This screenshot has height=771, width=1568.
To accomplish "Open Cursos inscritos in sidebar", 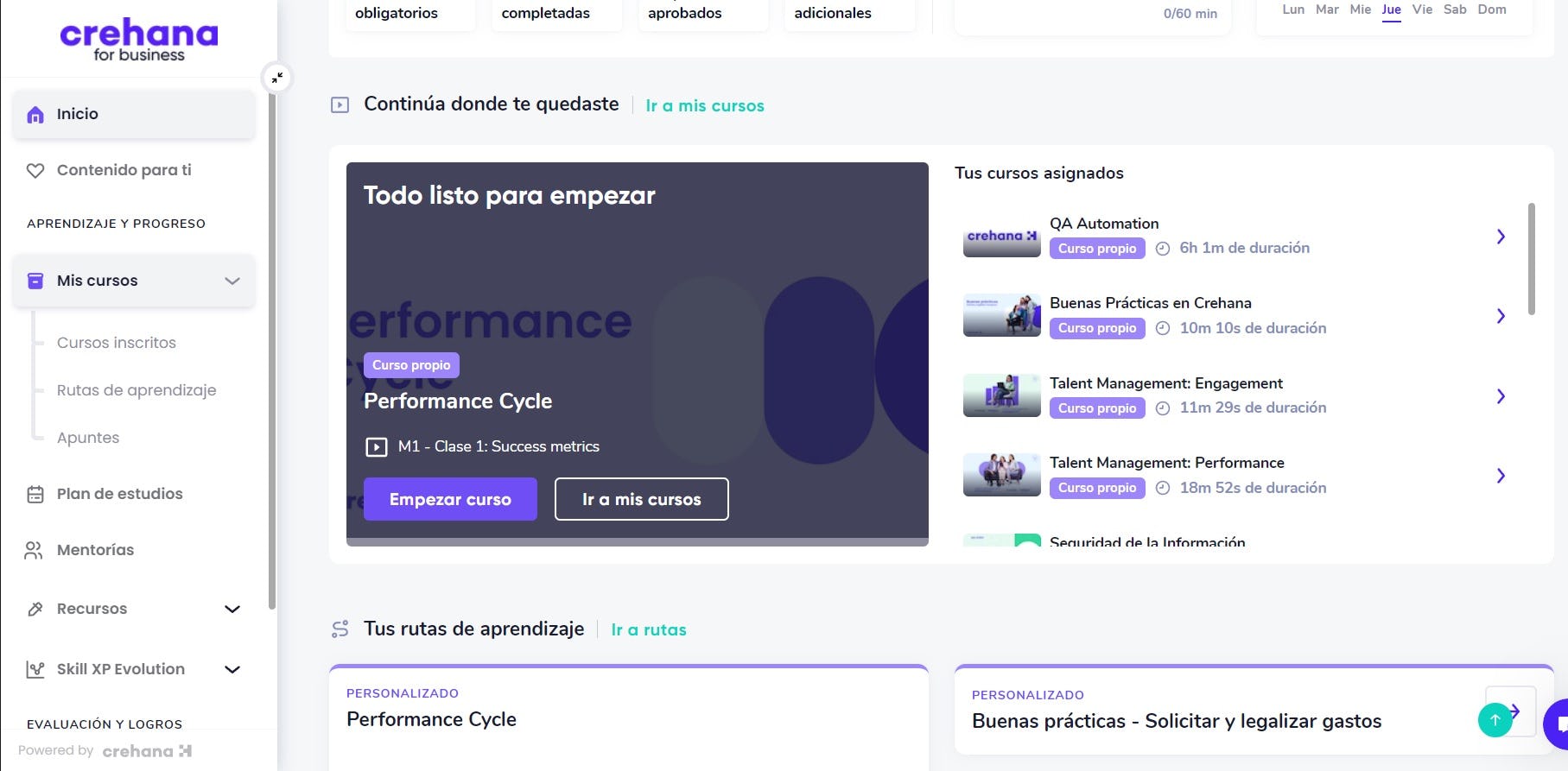I will (x=116, y=343).
